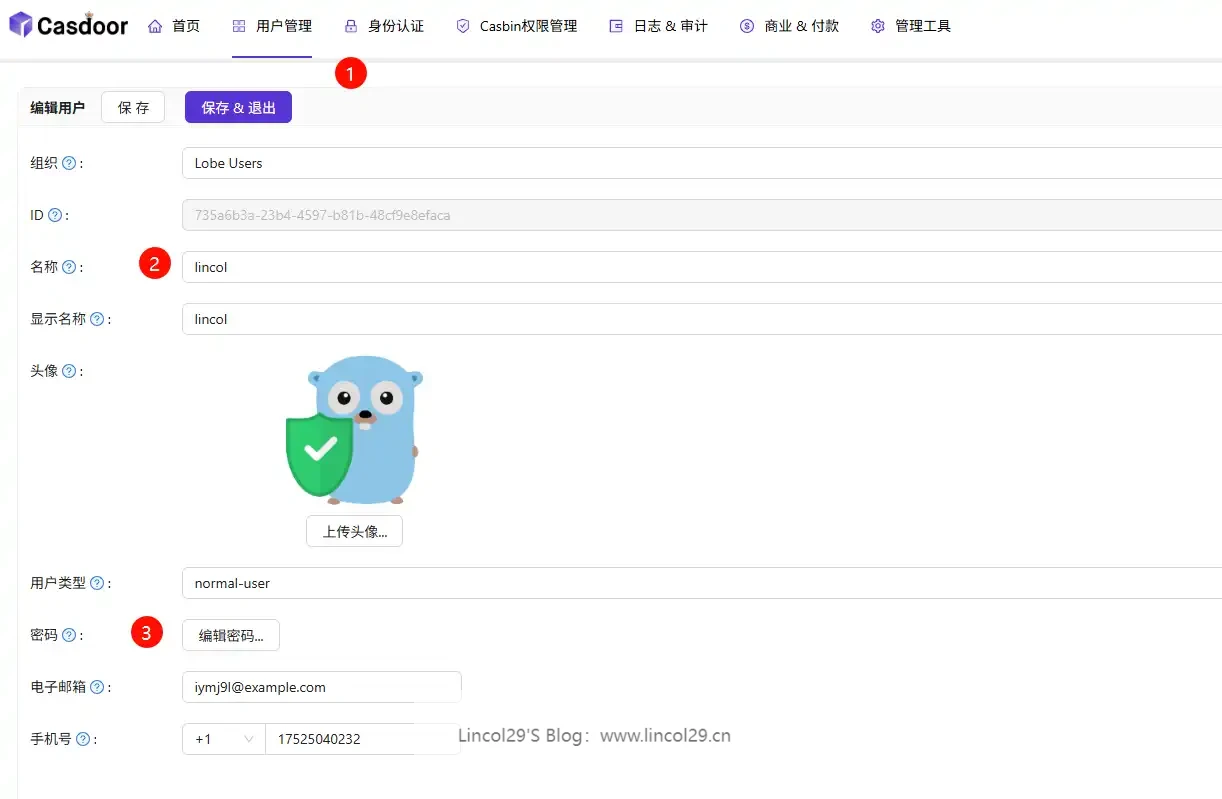1222x799 pixels.
Task: Click the help icon next to ID
Action: (x=55, y=215)
